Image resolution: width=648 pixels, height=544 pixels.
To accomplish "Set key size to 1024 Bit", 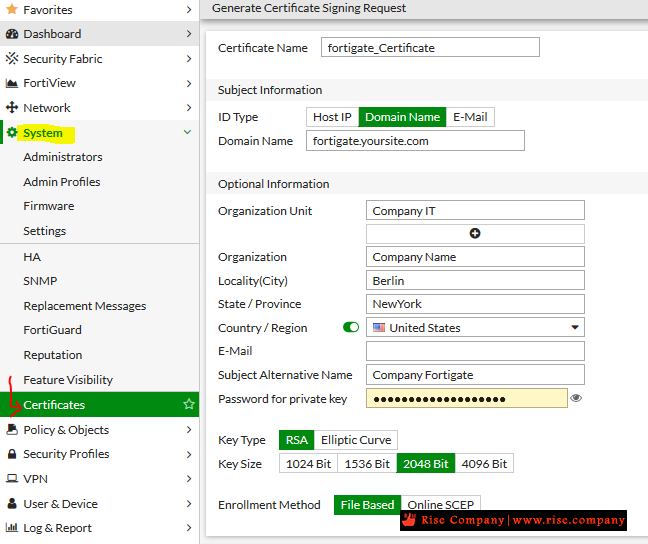I will point(308,464).
